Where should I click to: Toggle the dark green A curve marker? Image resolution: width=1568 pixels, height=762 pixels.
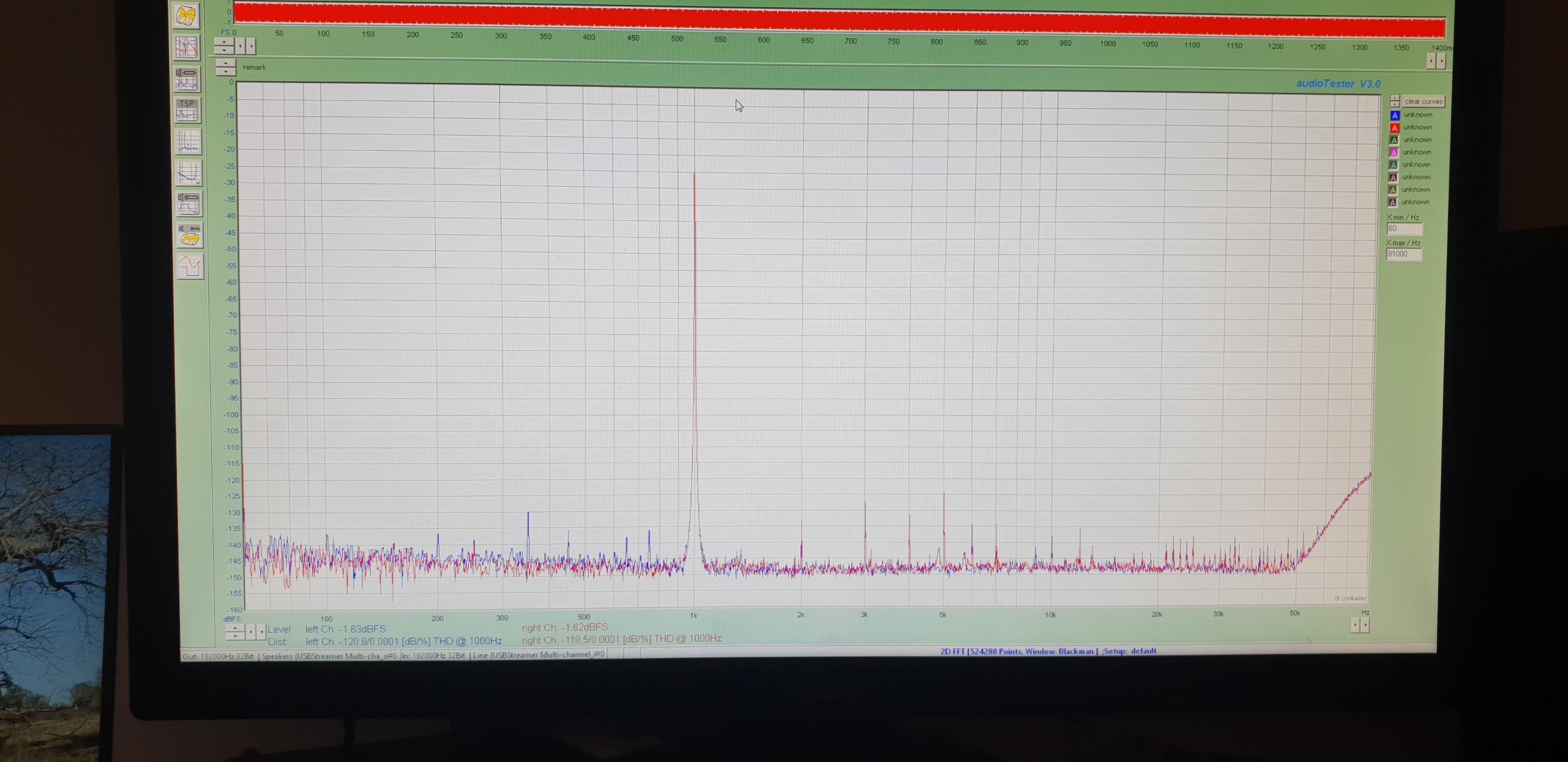(1394, 140)
